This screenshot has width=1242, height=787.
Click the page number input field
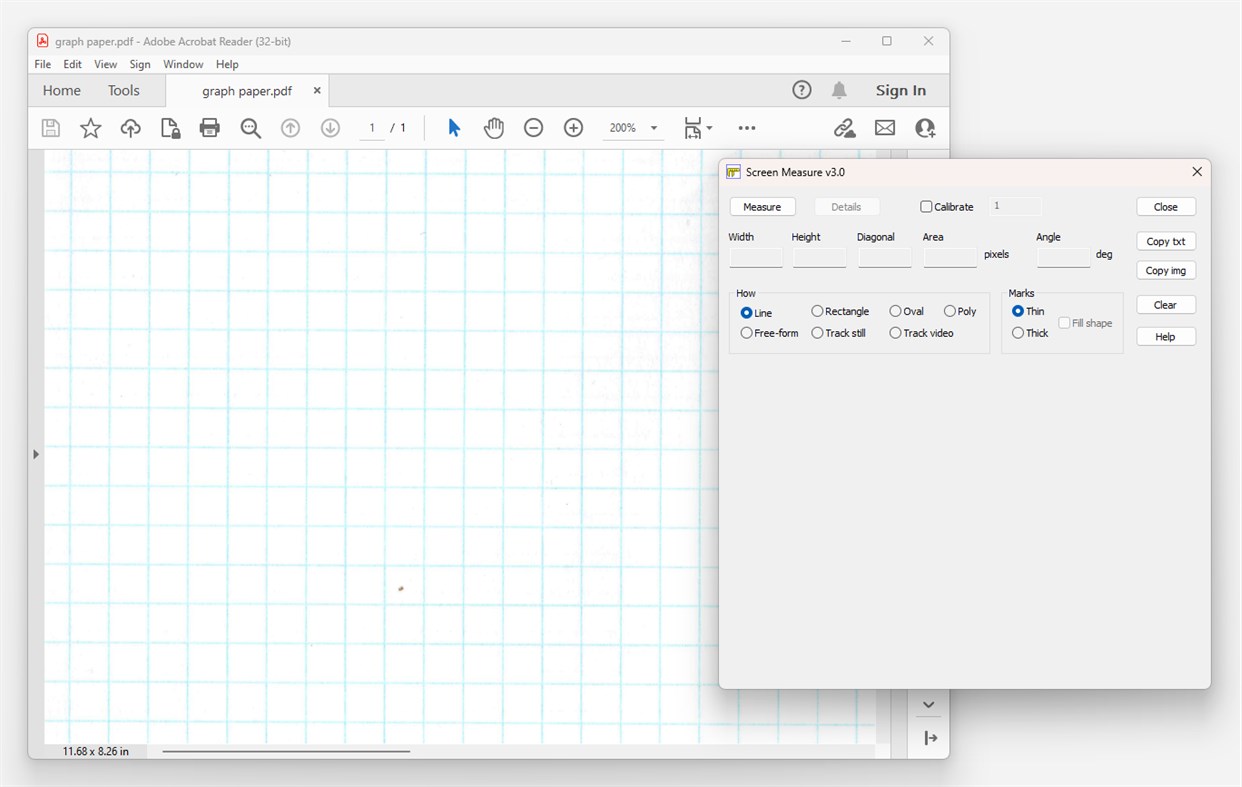click(371, 127)
